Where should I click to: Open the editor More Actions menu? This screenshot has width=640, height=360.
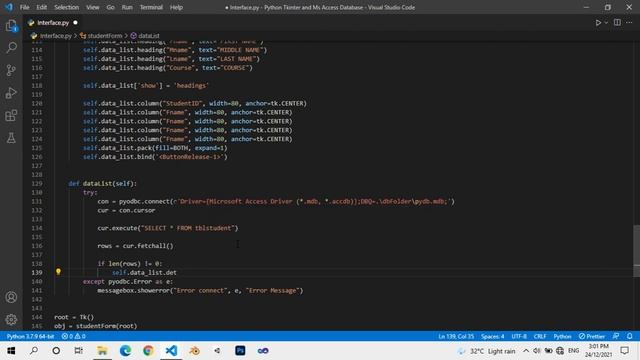(x=629, y=23)
